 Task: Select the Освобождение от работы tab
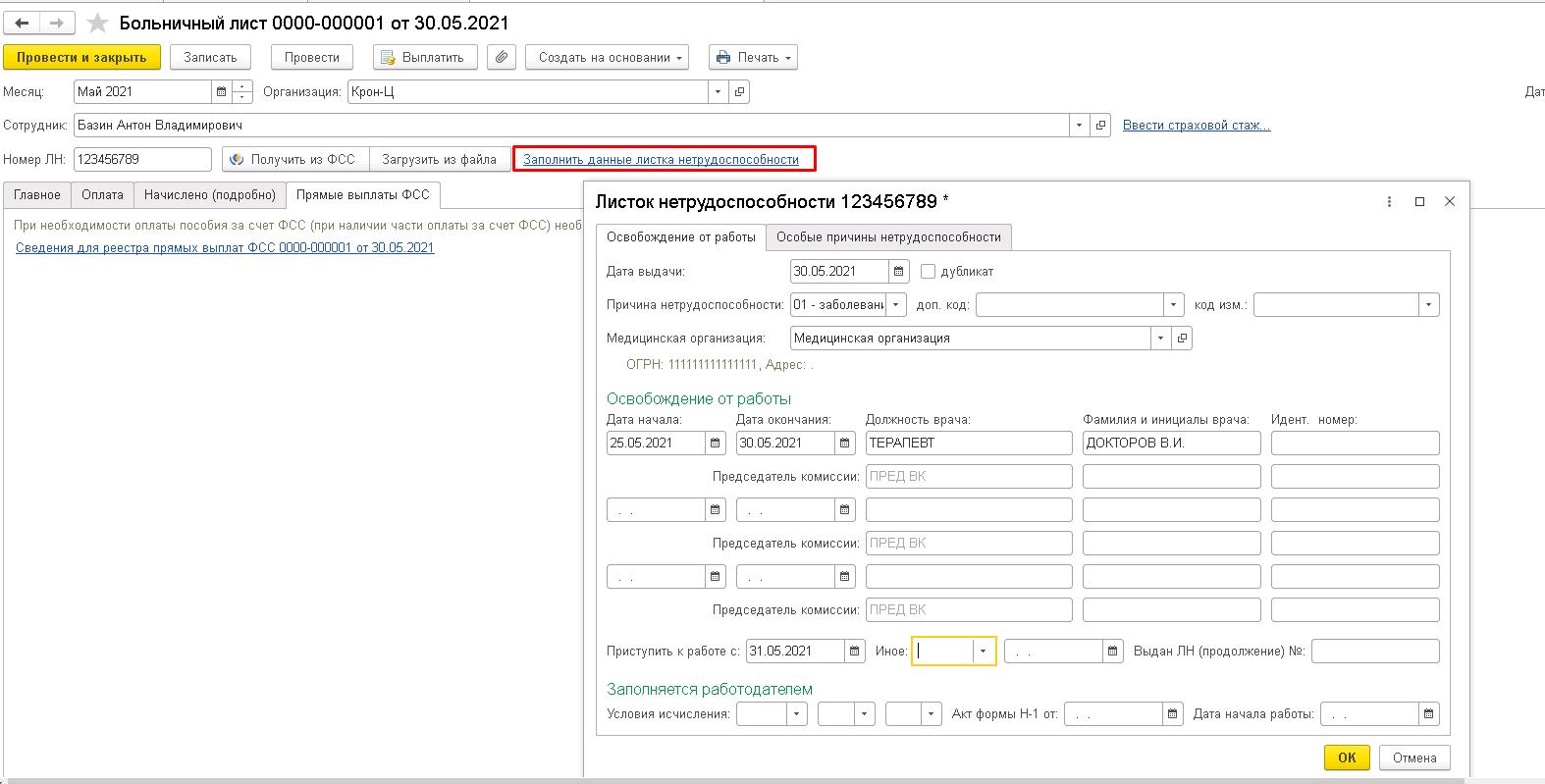(x=681, y=237)
